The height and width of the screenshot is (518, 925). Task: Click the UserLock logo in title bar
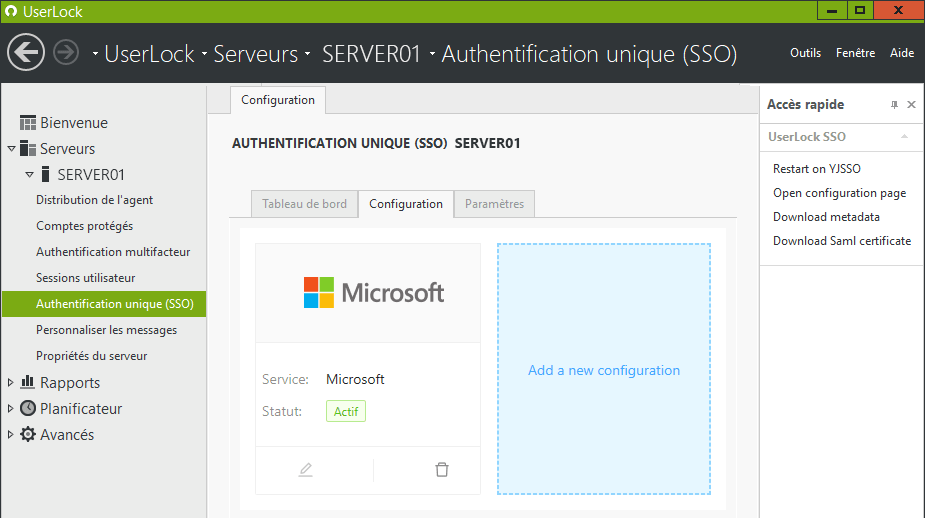click(x=11, y=11)
